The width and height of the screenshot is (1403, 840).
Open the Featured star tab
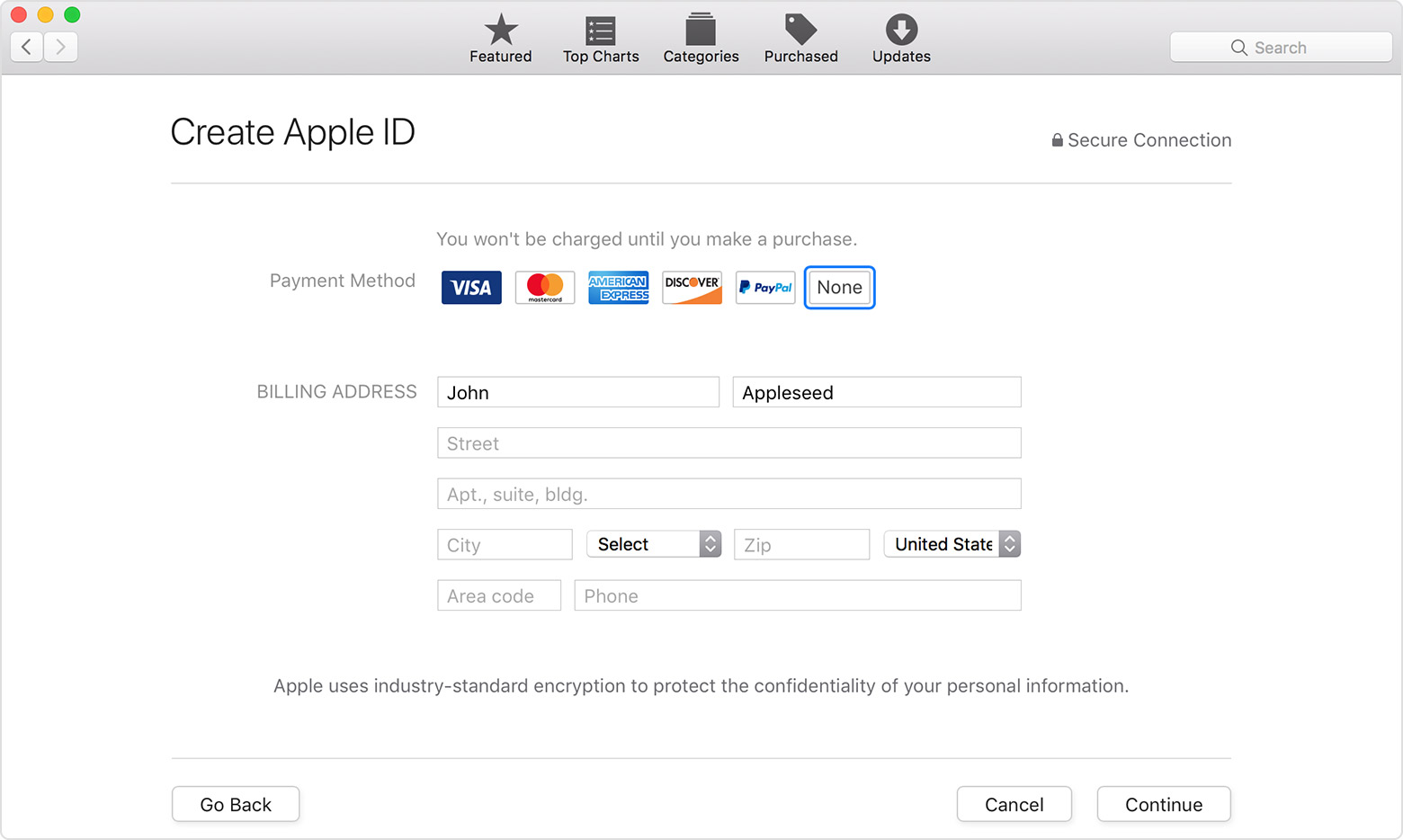(x=501, y=40)
